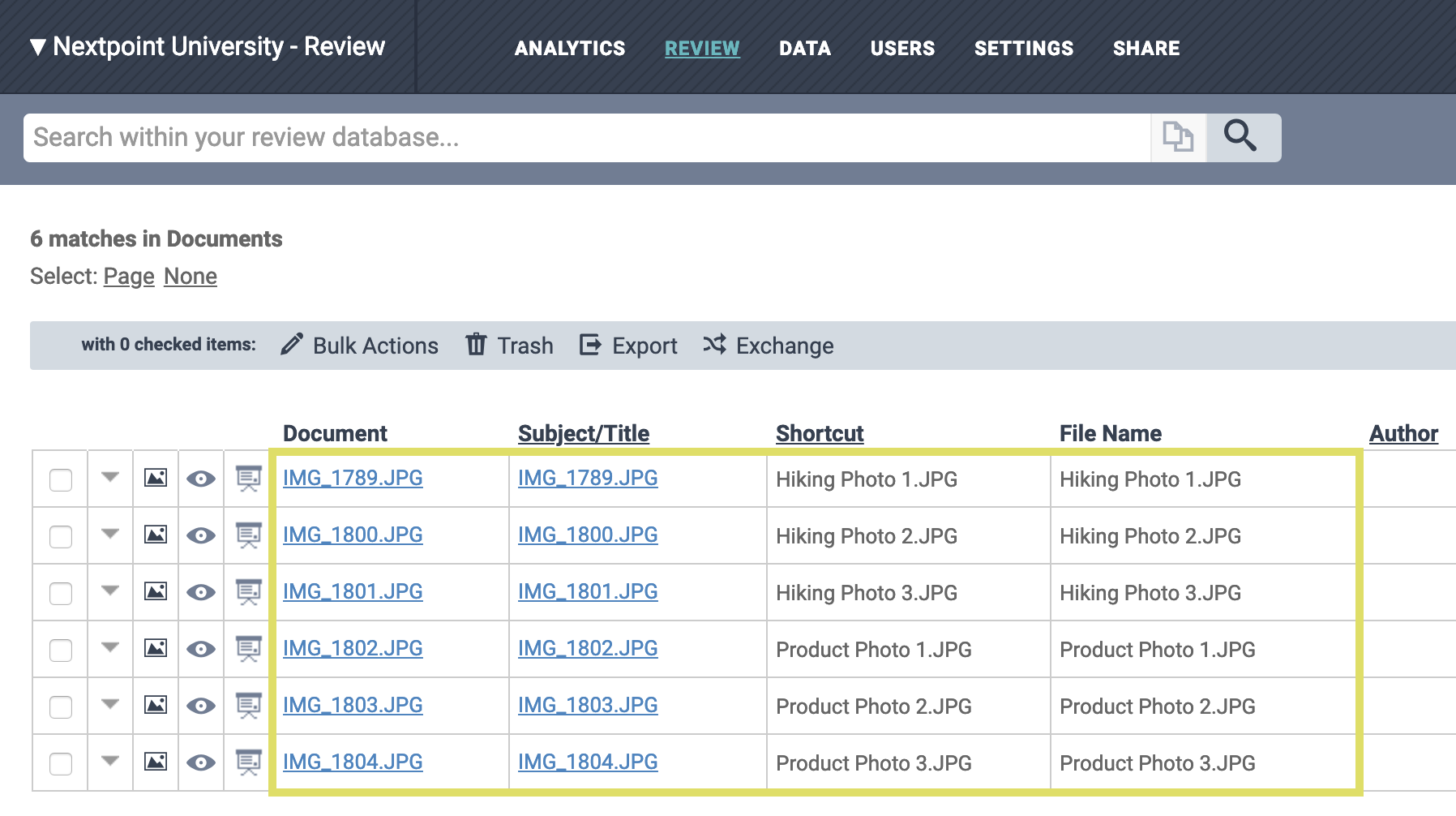This screenshot has height=816, width=1456.
Task: Check the box for IMG_1801.JPG row
Action: coord(61,594)
